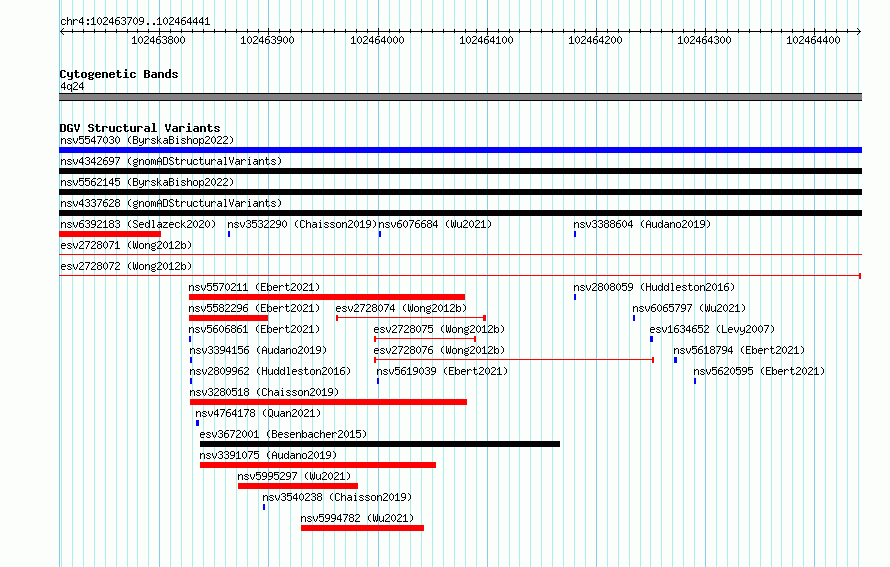Screen dimensions: 890x567
Task: Select the red nsv5994782 variant bar
Action: click(x=362, y=528)
